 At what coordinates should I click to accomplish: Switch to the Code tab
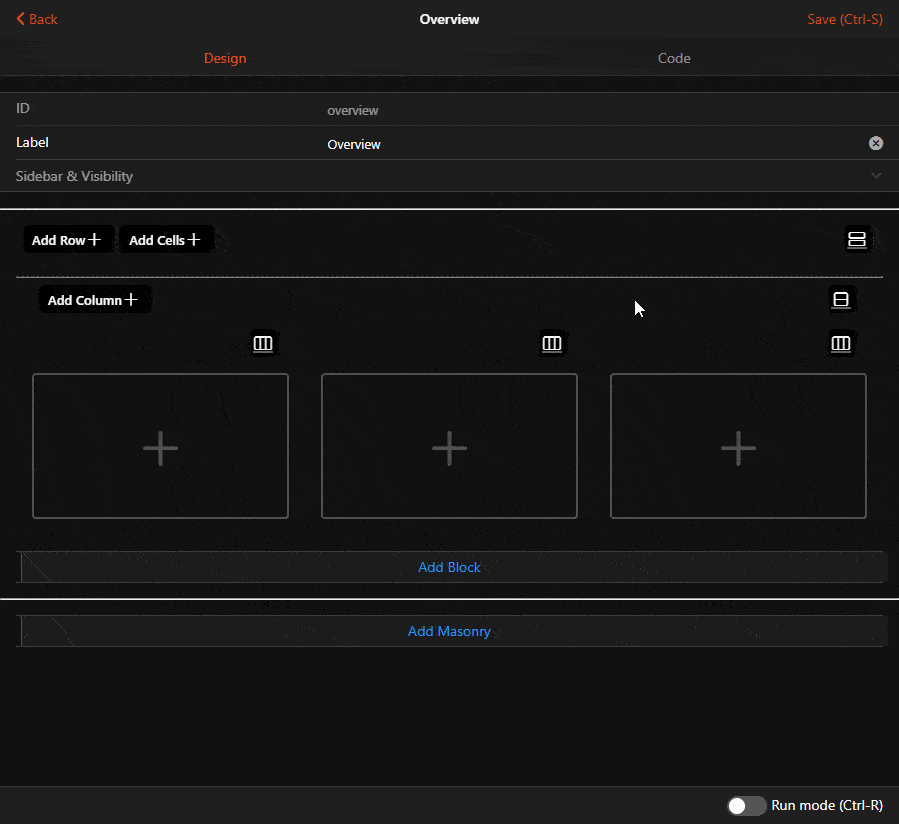coord(673,58)
